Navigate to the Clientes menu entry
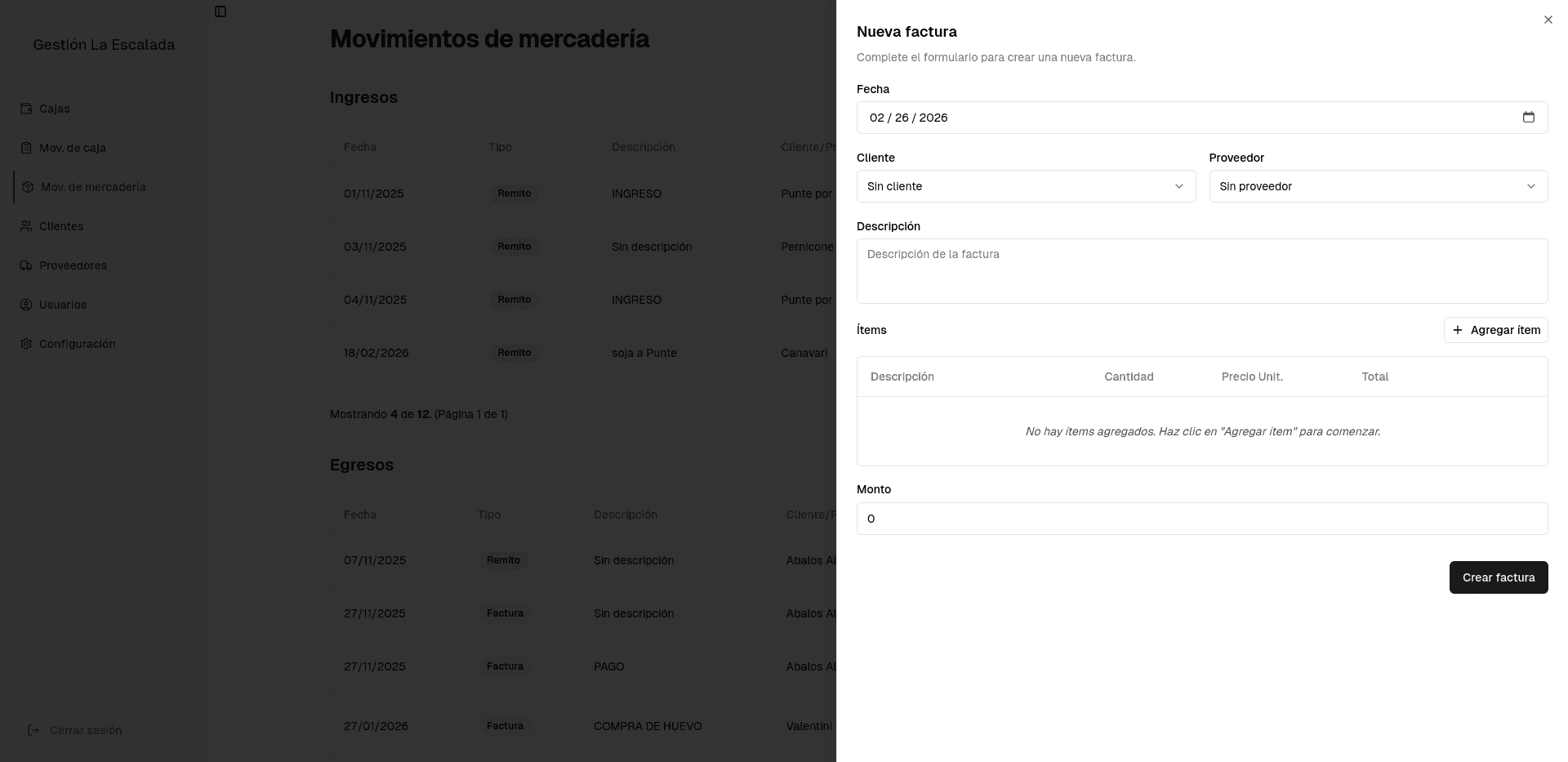Image resolution: width=1568 pixels, height=762 pixels. tap(61, 226)
